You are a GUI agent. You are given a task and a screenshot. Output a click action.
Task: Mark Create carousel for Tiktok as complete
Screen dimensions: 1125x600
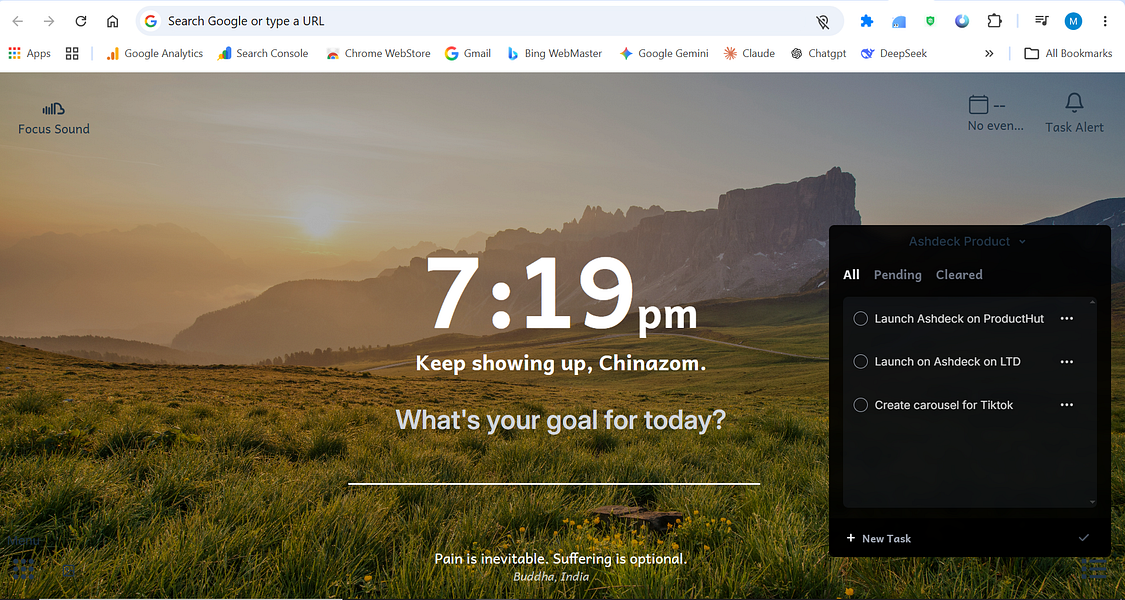point(860,405)
